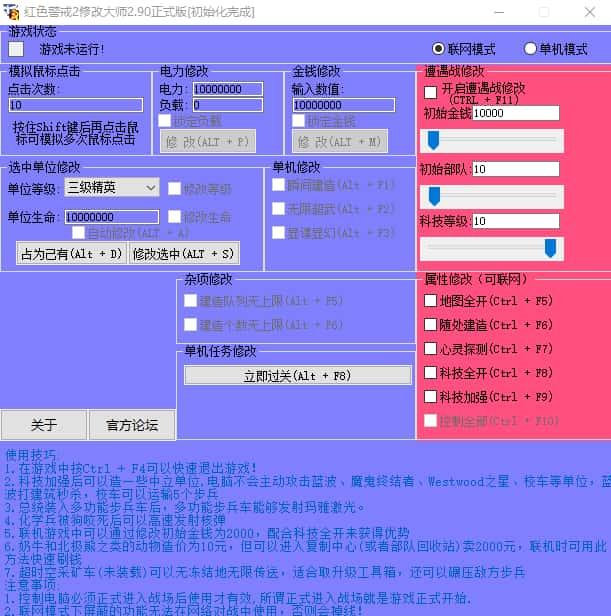Click the 关于 button
The width and height of the screenshot is (611, 616).
coord(44,425)
